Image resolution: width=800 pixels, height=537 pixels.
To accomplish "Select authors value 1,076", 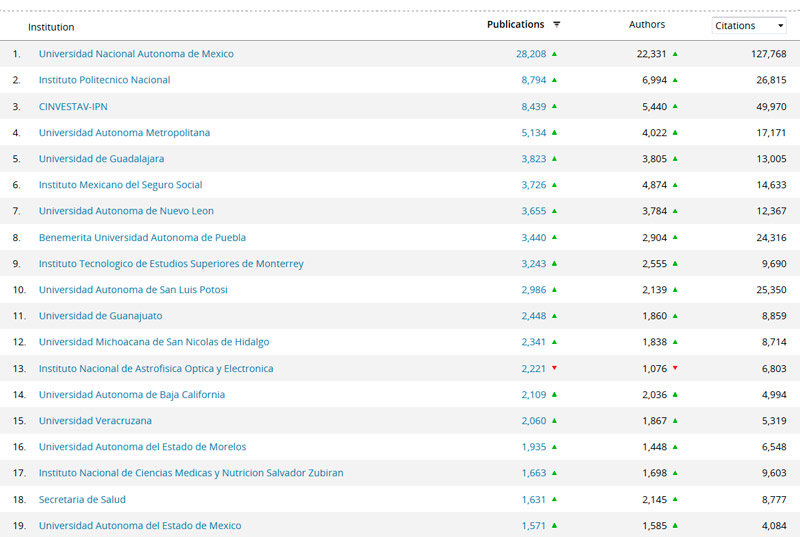I will pos(655,368).
